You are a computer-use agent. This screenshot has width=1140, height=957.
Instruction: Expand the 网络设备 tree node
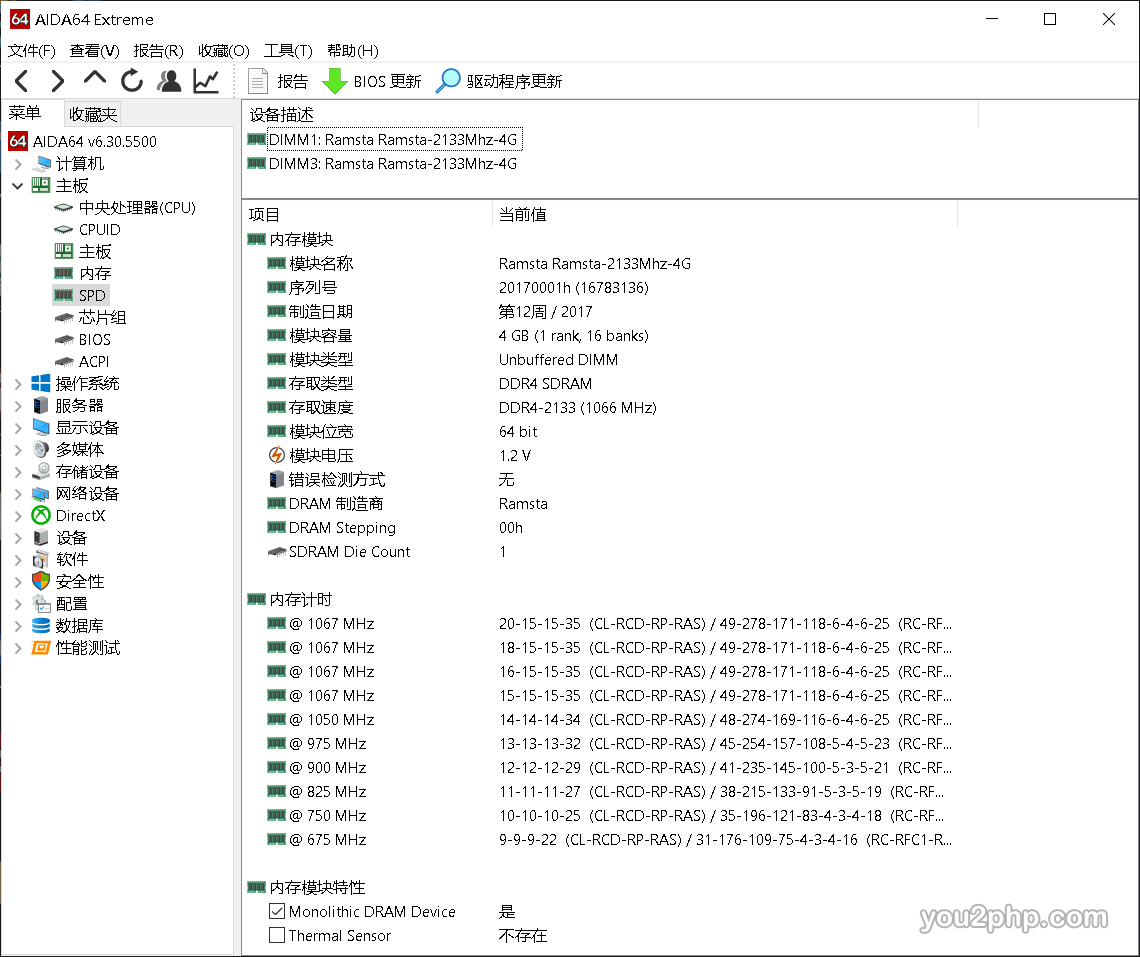18,494
